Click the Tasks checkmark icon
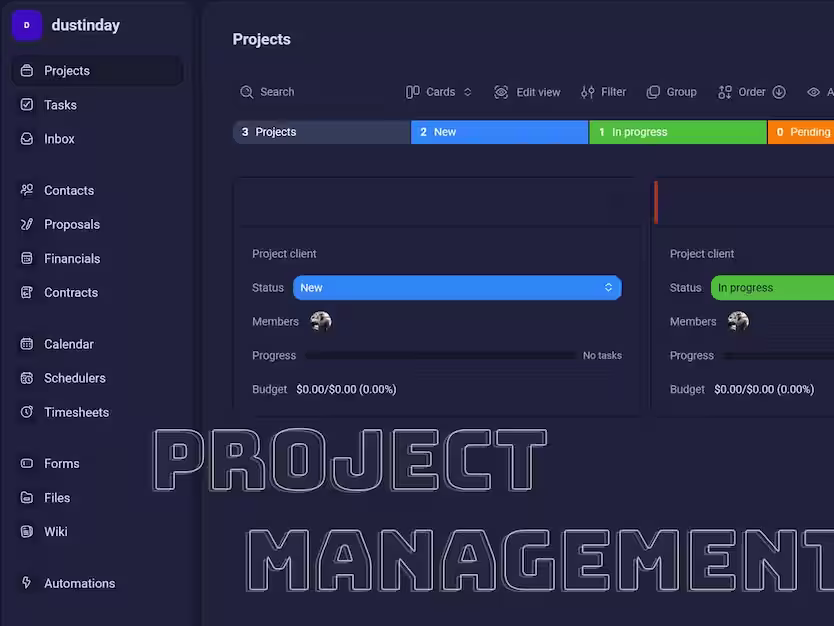 click(27, 105)
